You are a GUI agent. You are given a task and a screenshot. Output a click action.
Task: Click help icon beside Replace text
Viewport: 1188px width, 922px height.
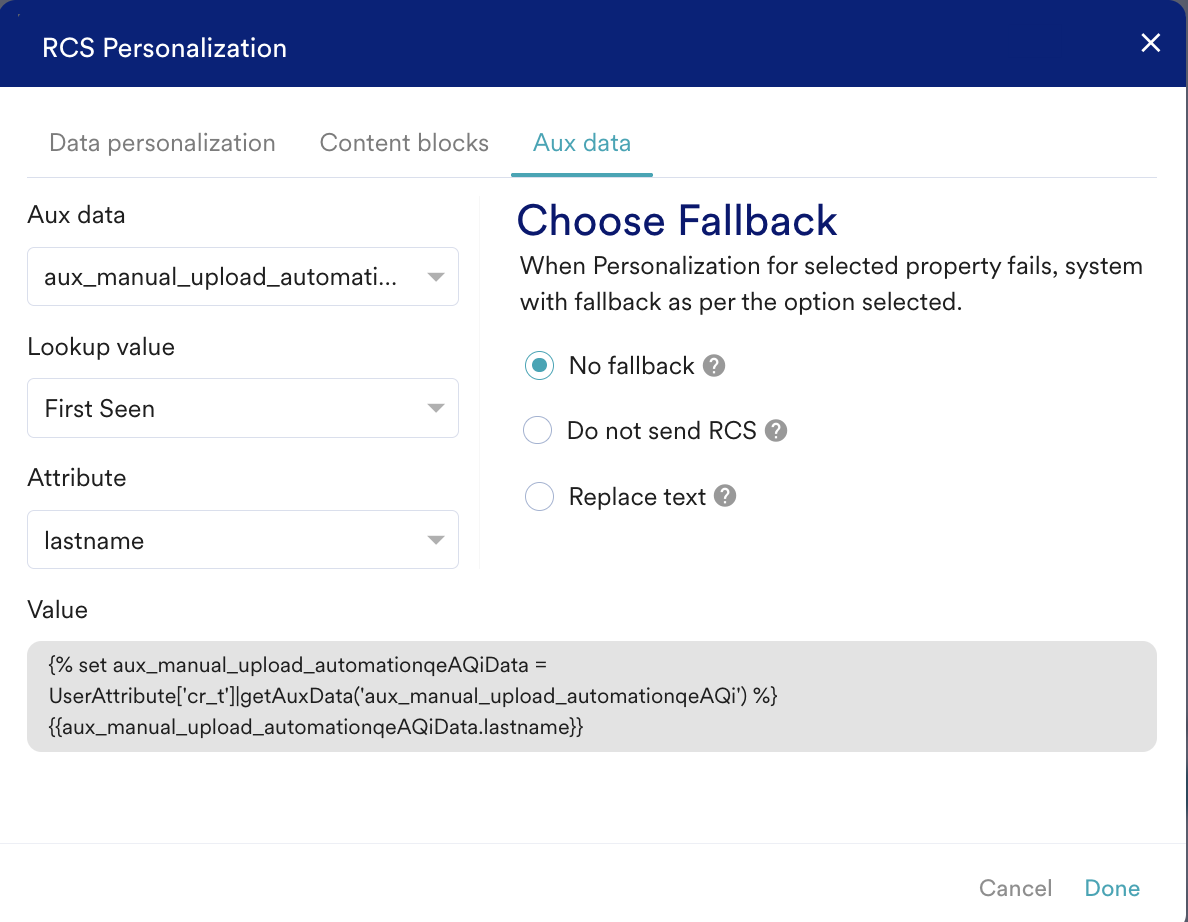pos(725,496)
